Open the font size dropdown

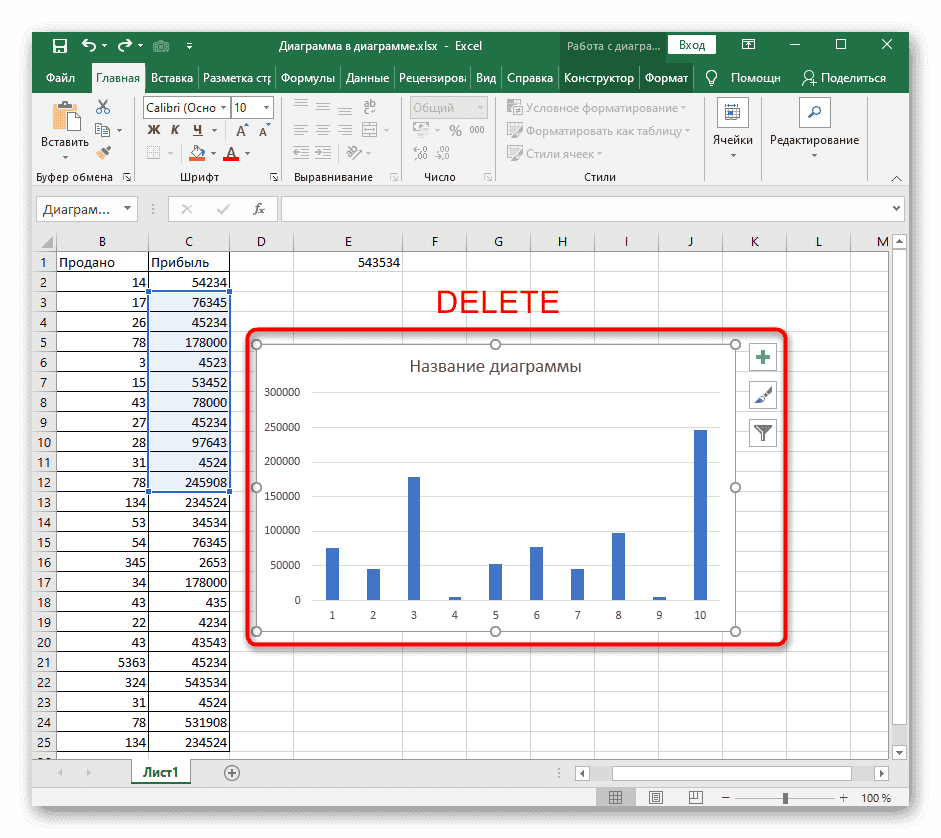pos(266,108)
